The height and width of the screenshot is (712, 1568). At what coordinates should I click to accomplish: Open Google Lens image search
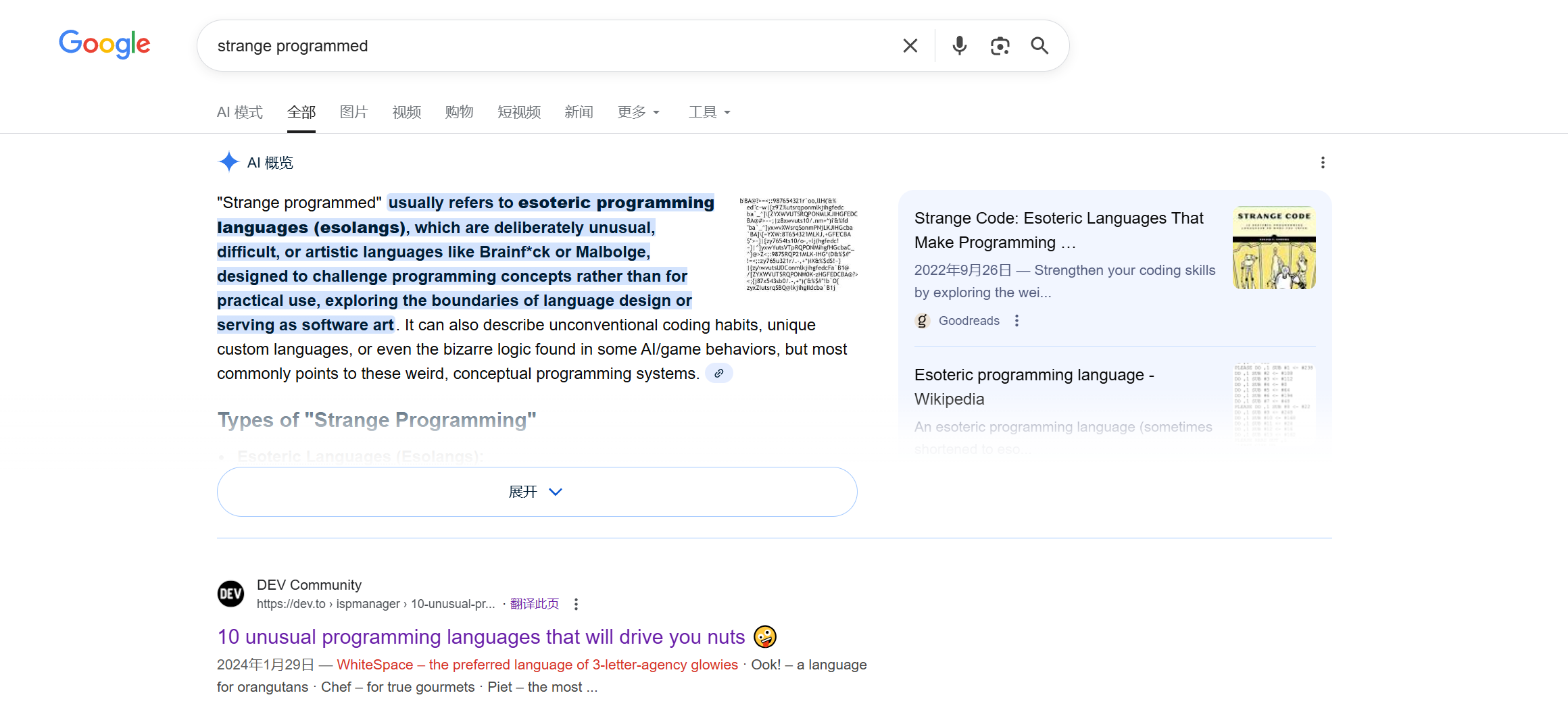point(1000,46)
